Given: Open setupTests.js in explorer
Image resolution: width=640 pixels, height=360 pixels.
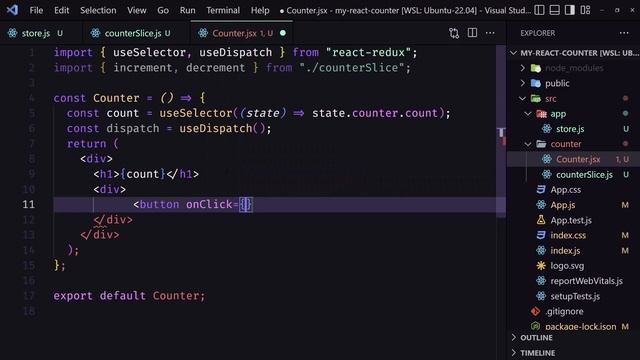Looking at the screenshot, I should [x=575, y=296].
